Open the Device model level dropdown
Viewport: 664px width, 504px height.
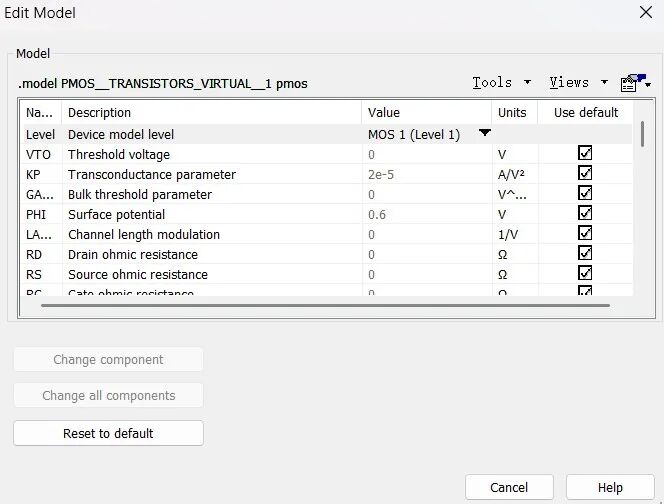[x=484, y=133]
